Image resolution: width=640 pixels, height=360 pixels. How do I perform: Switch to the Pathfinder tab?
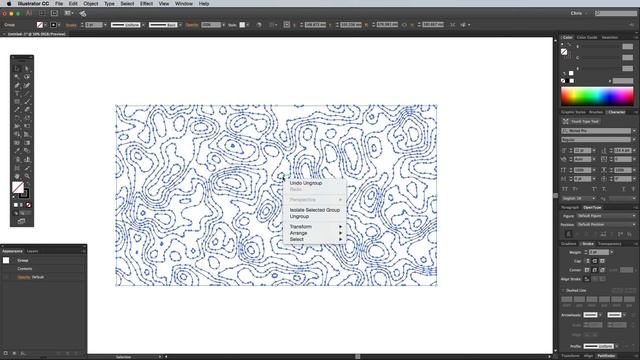coord(606,356)
